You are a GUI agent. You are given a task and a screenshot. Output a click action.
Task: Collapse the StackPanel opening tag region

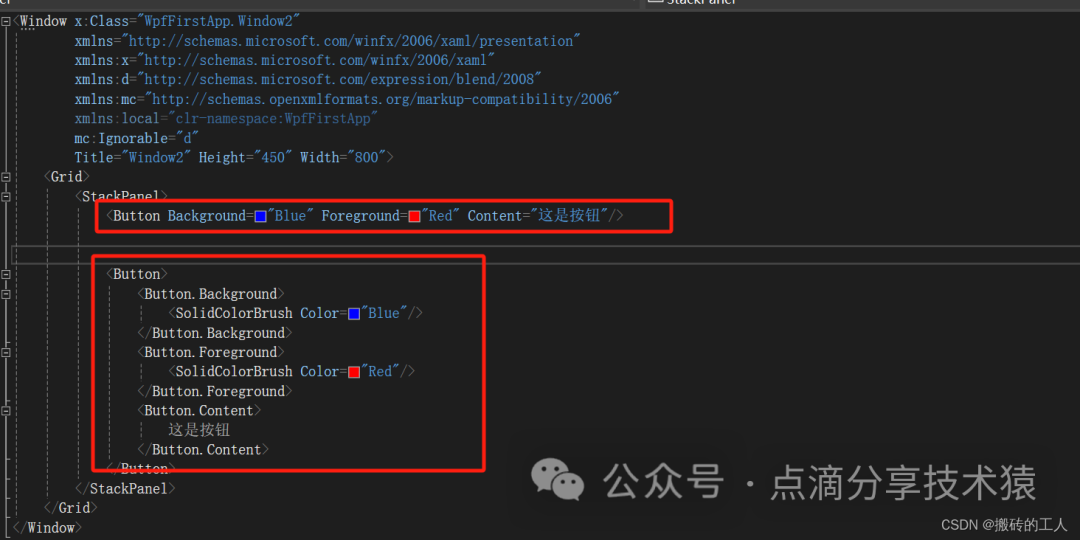7,196
